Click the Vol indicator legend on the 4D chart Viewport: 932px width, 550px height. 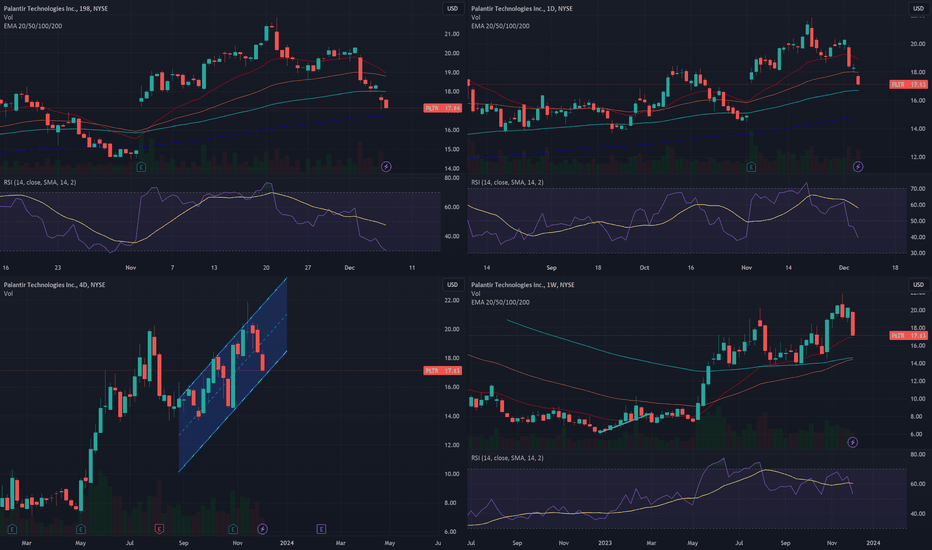click(8, 294)
